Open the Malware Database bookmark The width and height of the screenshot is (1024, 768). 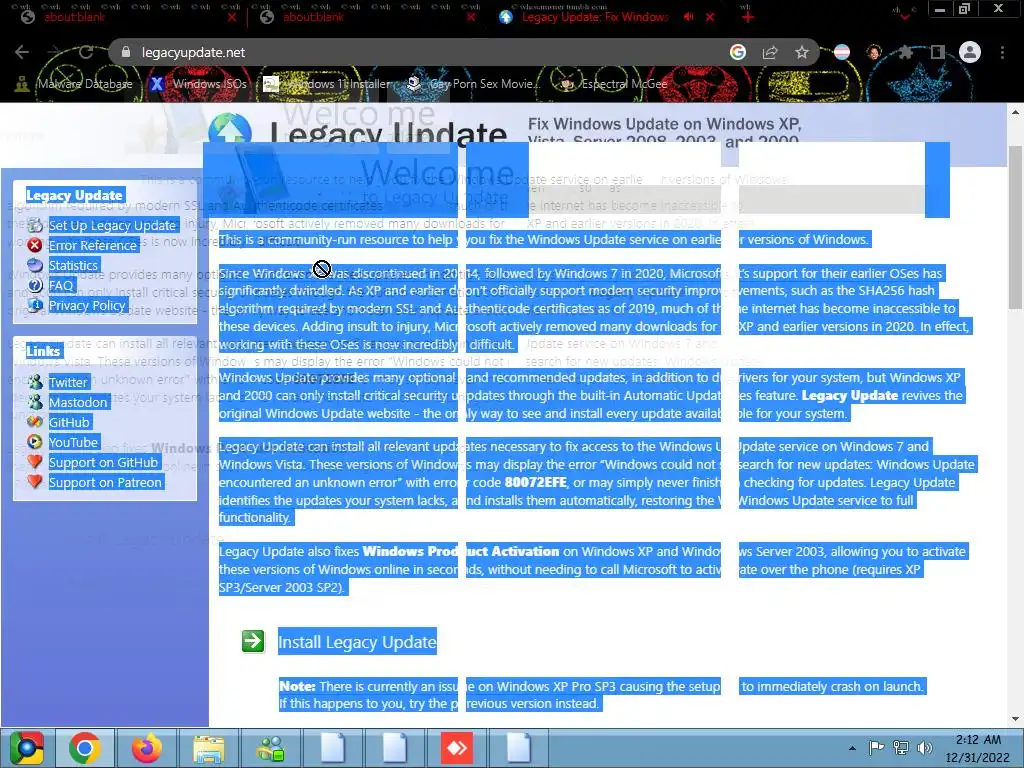tap(74, 84)
